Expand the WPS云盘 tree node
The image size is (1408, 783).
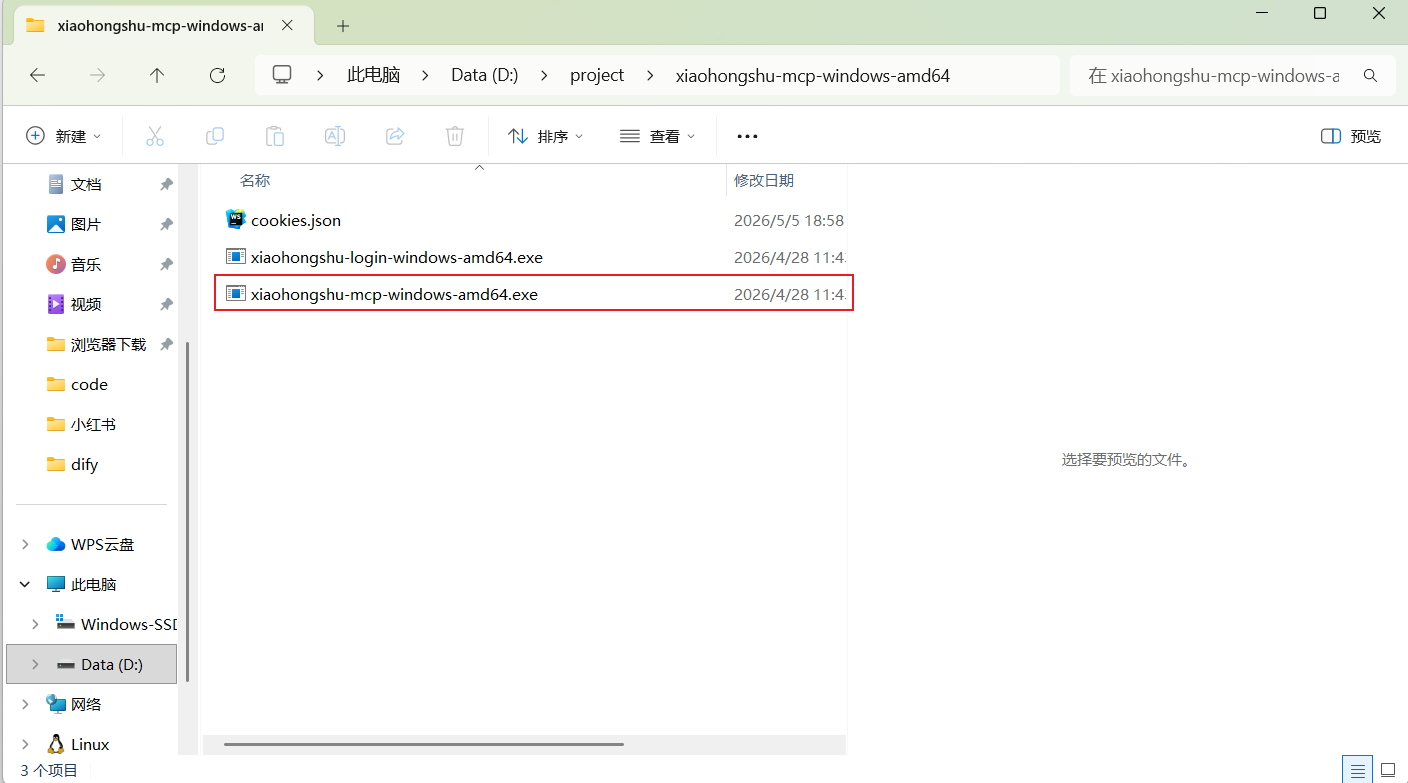click(x=25, y=545)
